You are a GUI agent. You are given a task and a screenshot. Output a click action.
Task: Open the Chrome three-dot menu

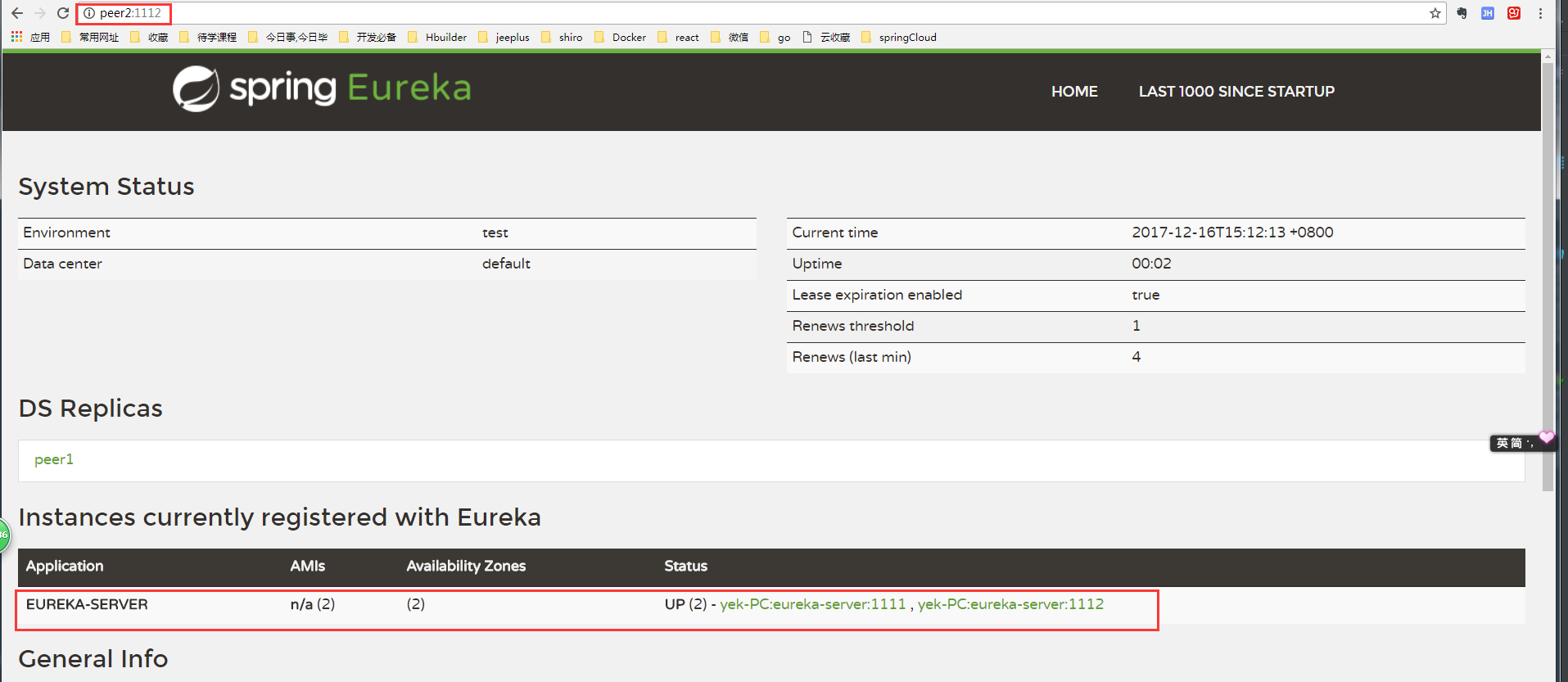coord(1540,13)
